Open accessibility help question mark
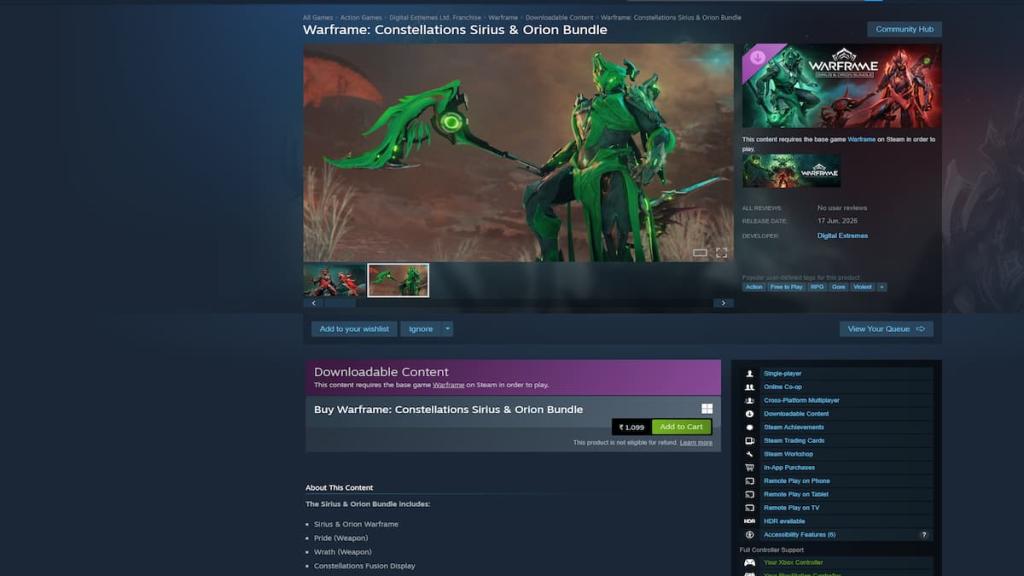1024x576 pixels. point(923,535)
